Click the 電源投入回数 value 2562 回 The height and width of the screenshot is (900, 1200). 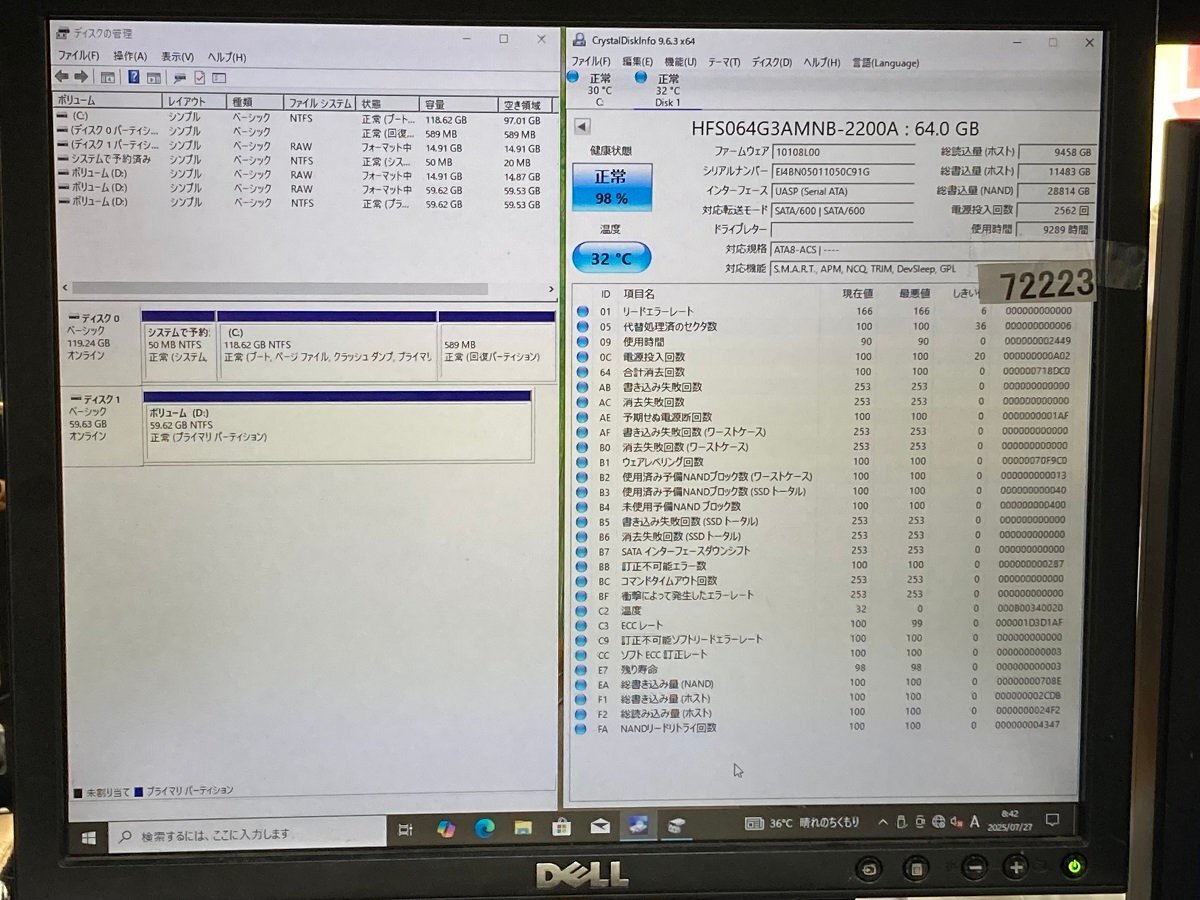pos(1056,211)
